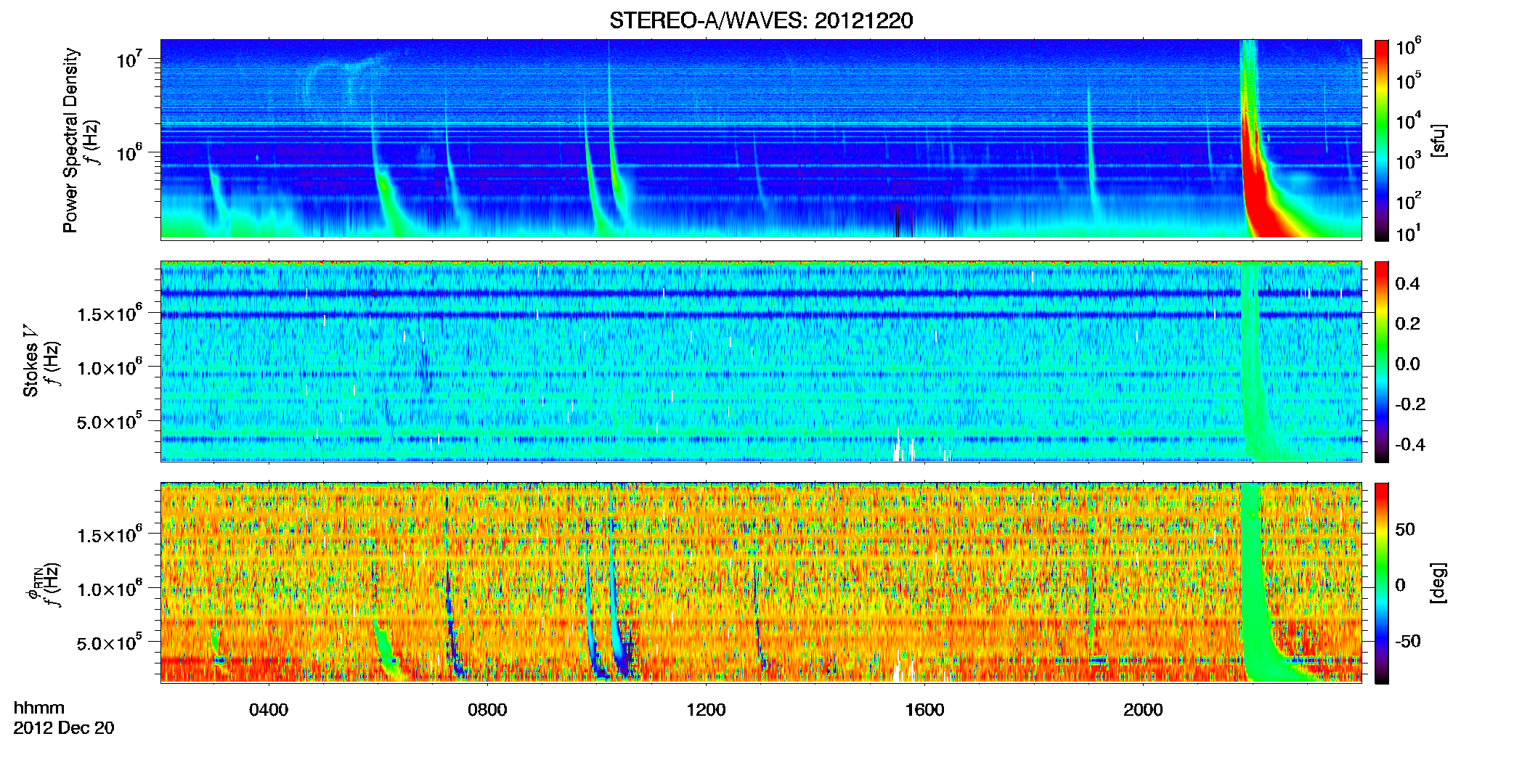1522x784 pixels.
Task: Click the Stokes V colorbar
Action: pyautogui.click(x=1382, y=362)
